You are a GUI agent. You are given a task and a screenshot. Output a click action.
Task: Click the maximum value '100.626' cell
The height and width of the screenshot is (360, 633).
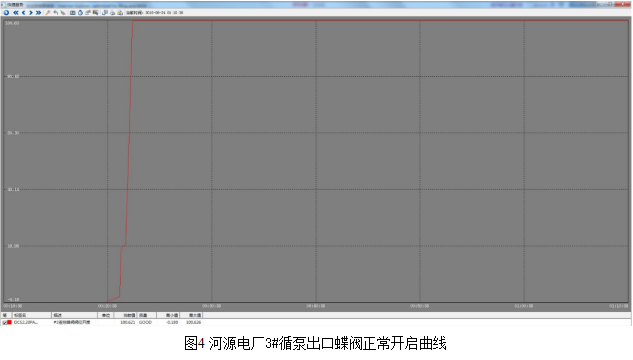[193, 322]
